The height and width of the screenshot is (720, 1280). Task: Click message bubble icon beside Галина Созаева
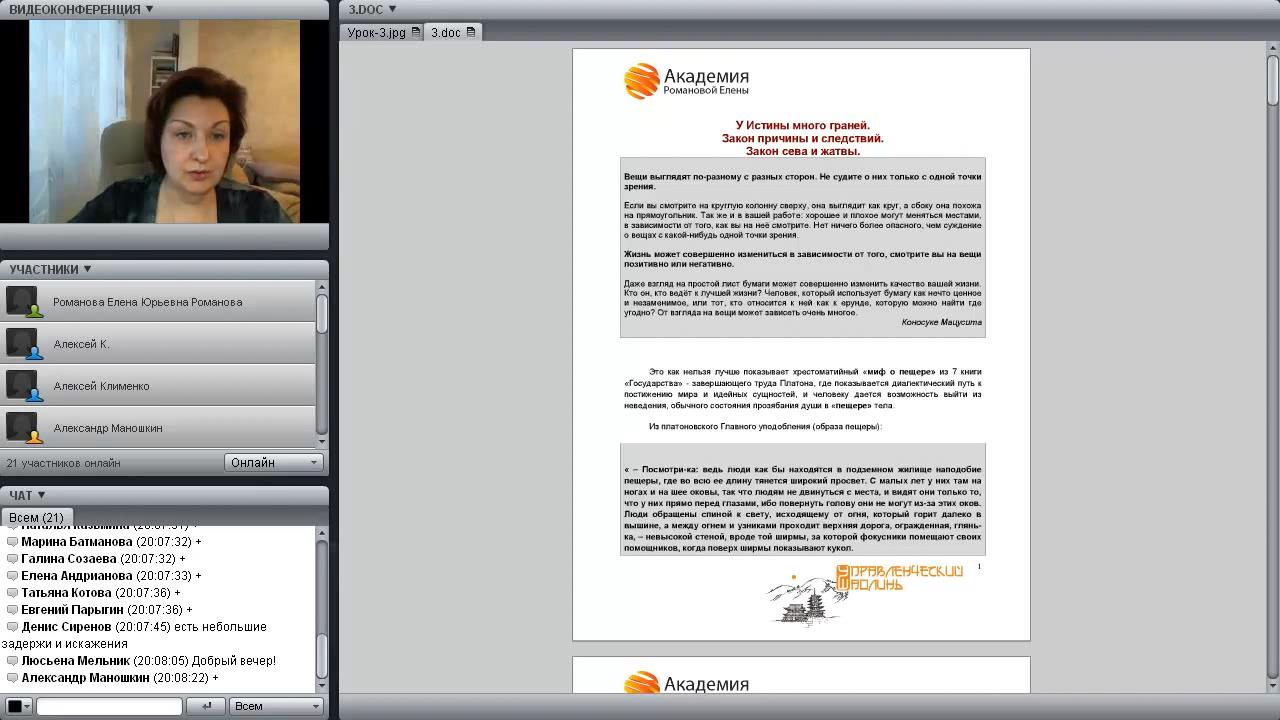pos(12,559)
